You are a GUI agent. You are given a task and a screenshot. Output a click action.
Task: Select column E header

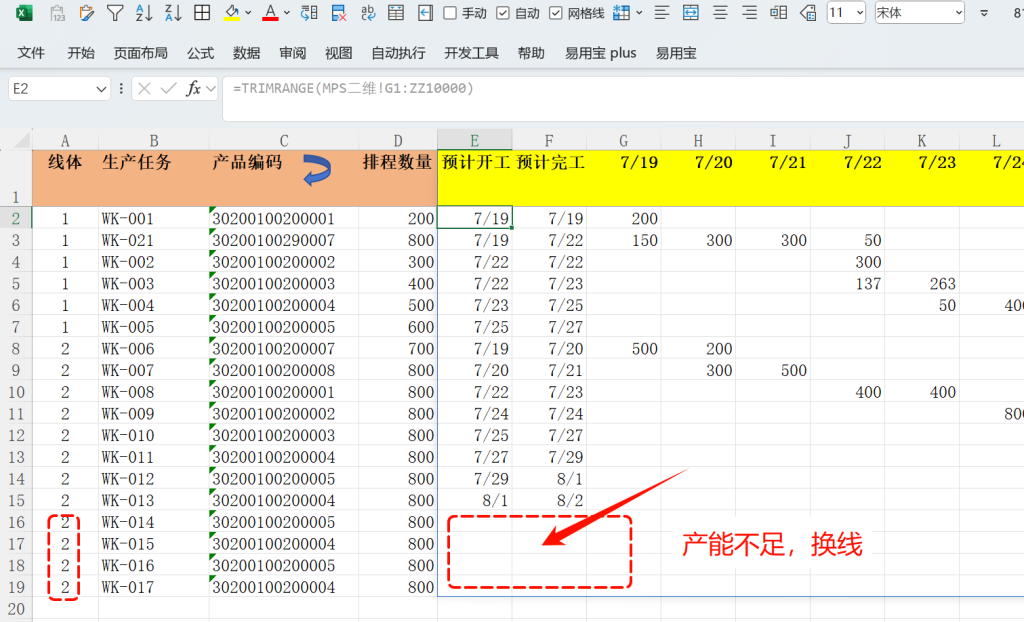(x=475, y=140)
